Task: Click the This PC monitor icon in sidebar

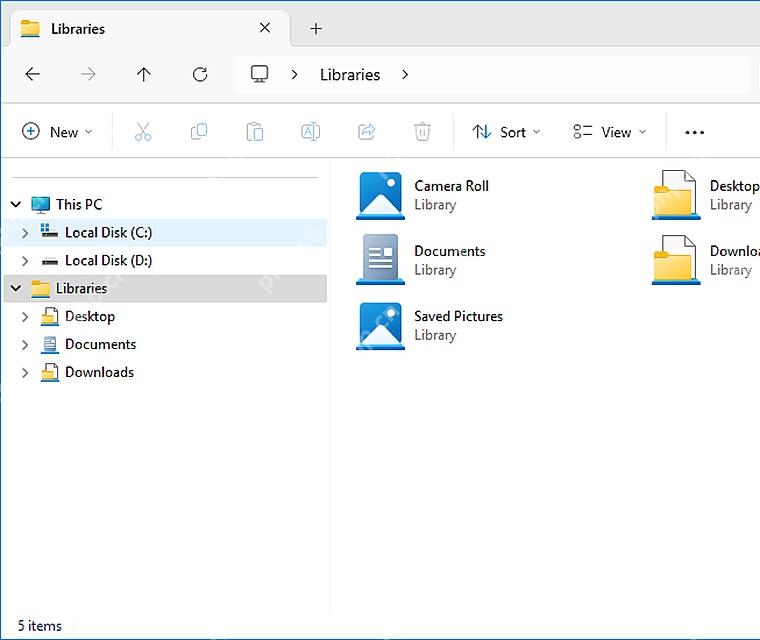Action: [40, 205]
